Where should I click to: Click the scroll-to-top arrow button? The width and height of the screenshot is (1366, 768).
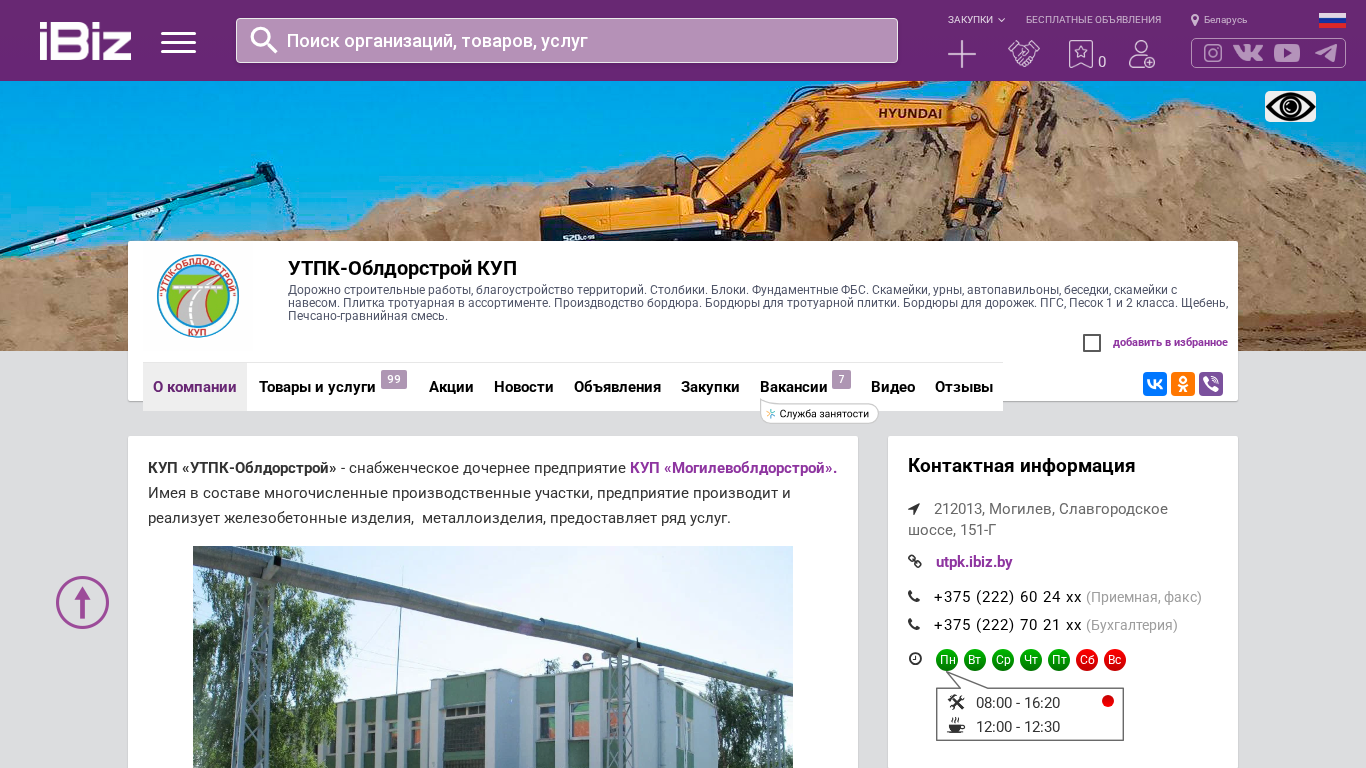(x=82, y=602)
